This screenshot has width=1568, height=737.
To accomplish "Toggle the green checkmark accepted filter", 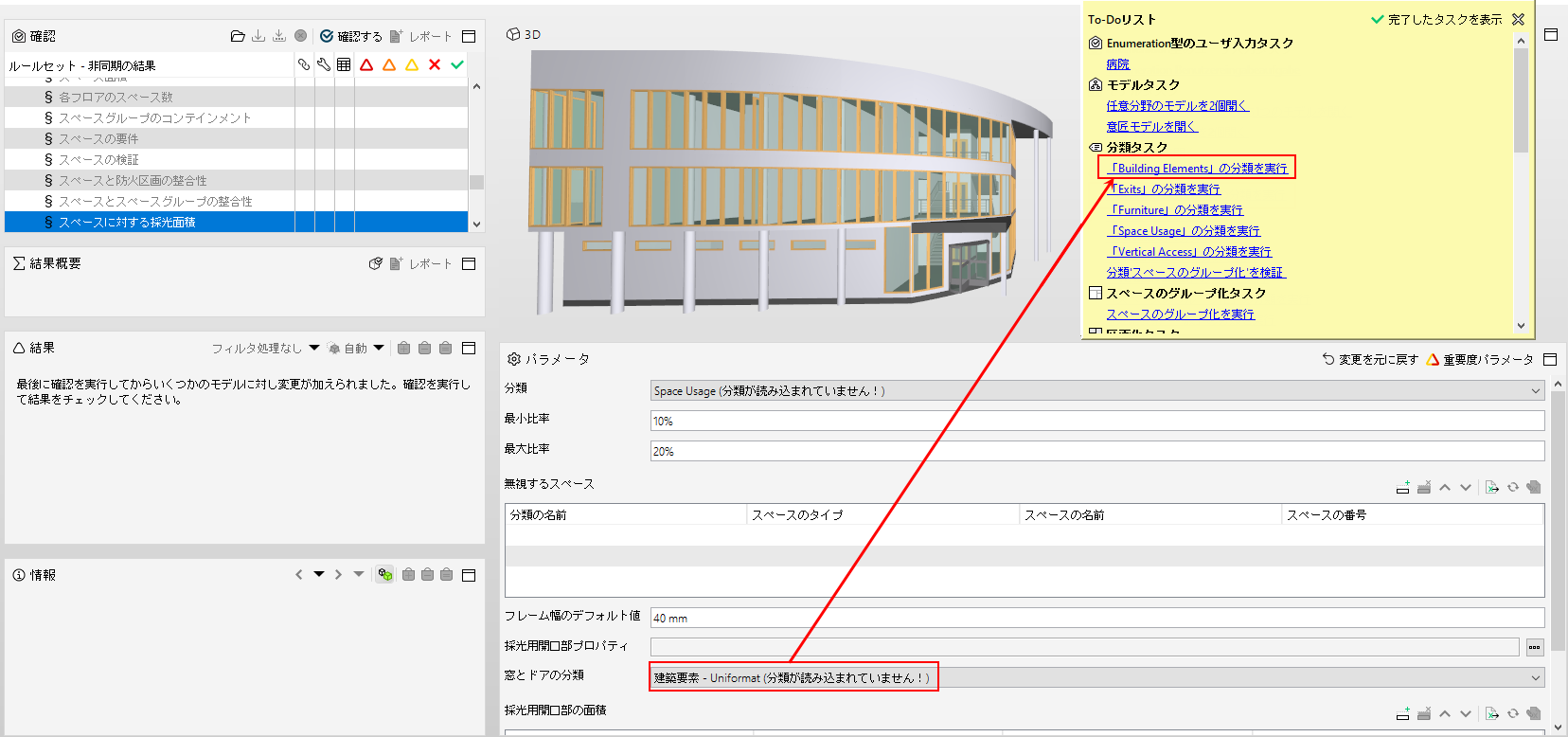I will pos(457,64).
